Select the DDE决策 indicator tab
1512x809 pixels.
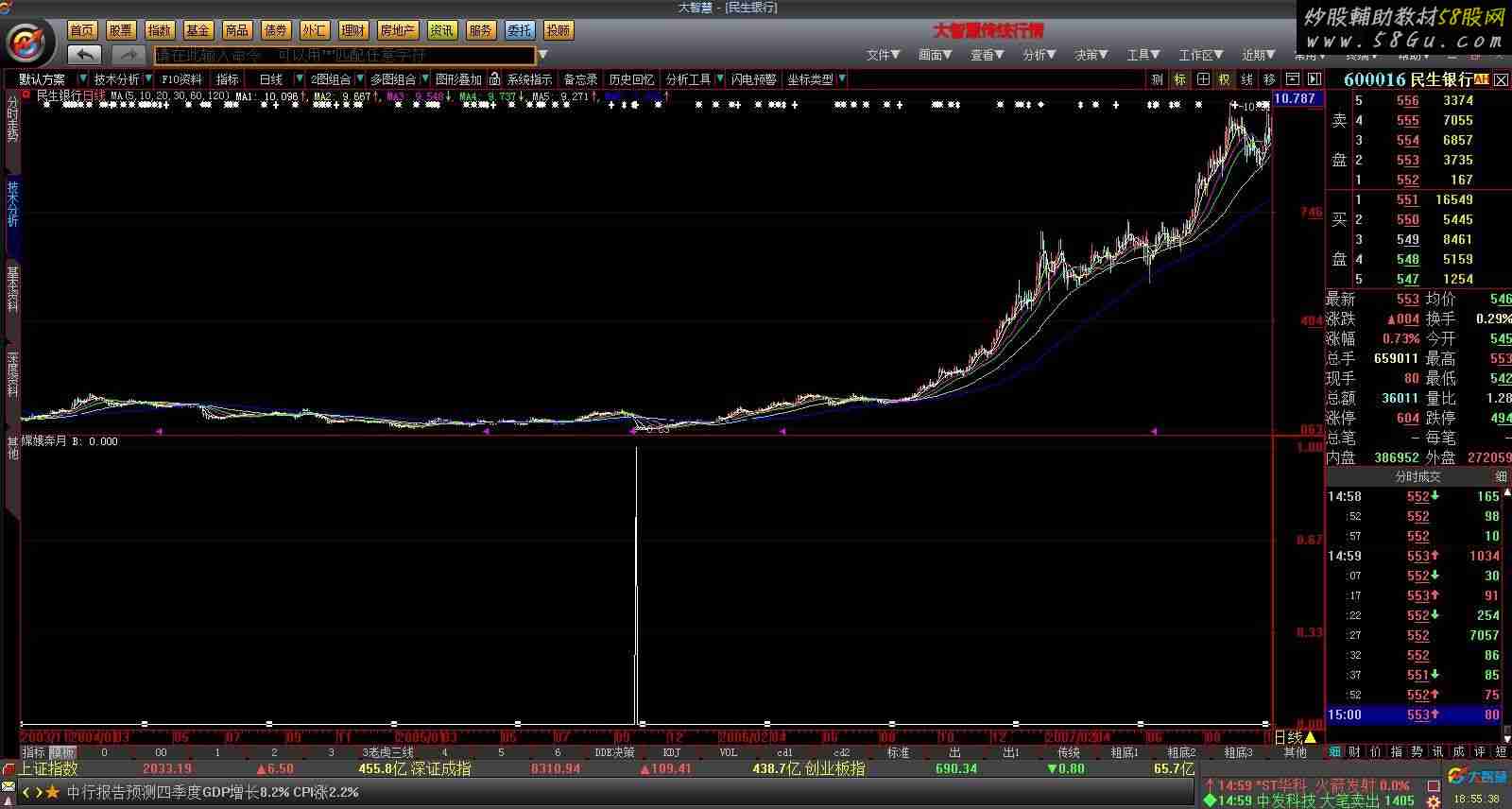point(614,752)
